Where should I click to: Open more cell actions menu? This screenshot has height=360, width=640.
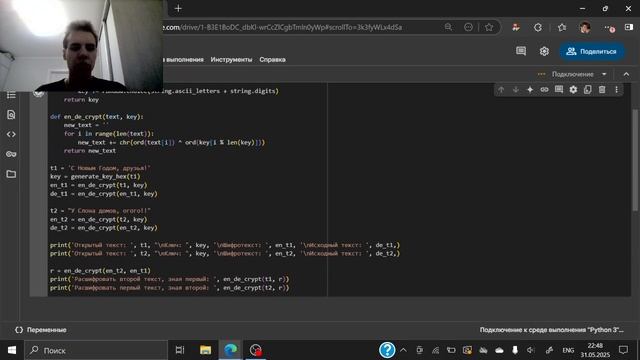616,90
